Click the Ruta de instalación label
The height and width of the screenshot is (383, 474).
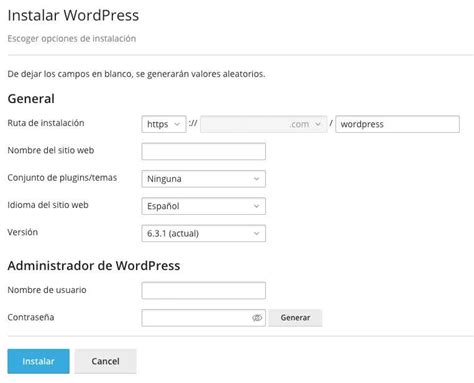pos(46,123)
